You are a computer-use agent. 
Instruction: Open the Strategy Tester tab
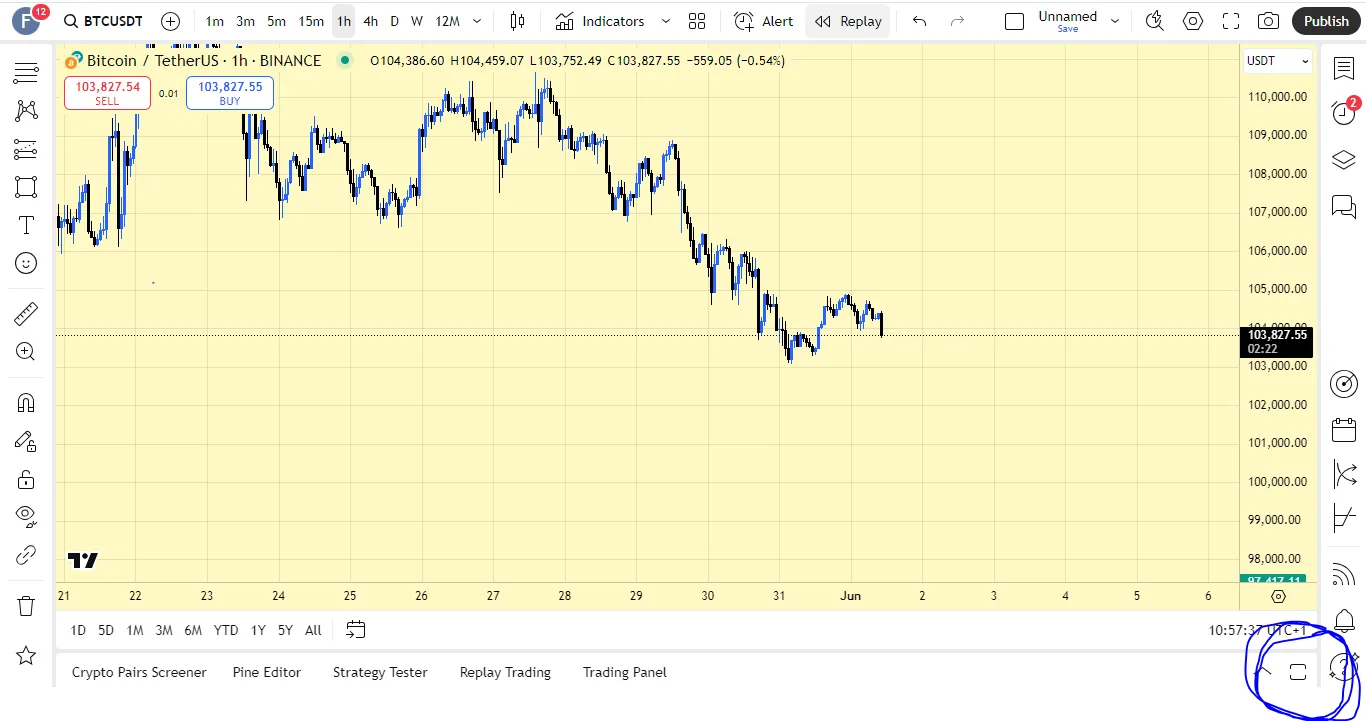point(380,672)
